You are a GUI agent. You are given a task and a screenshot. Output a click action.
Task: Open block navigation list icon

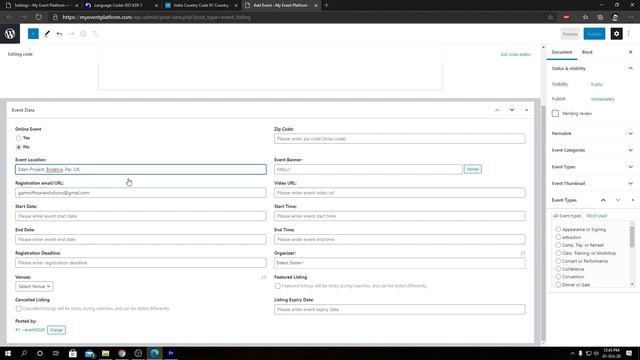pyautogui.click(x=95, y=34)
